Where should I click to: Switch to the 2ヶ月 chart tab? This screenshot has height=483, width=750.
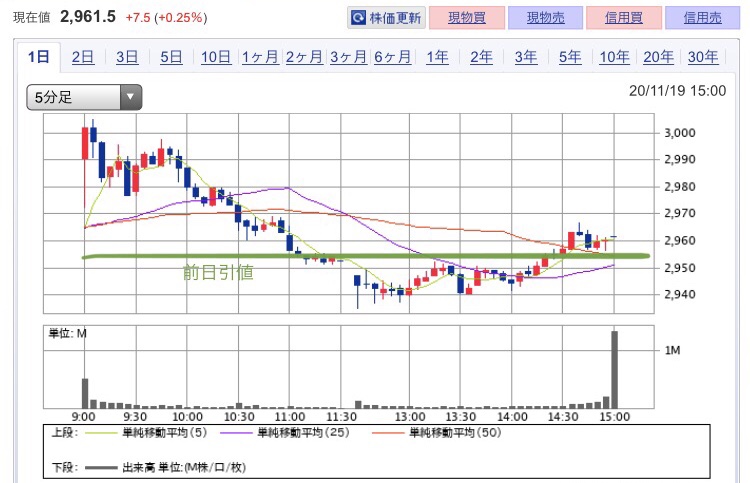pyautogui.click(x=304, y=57)
